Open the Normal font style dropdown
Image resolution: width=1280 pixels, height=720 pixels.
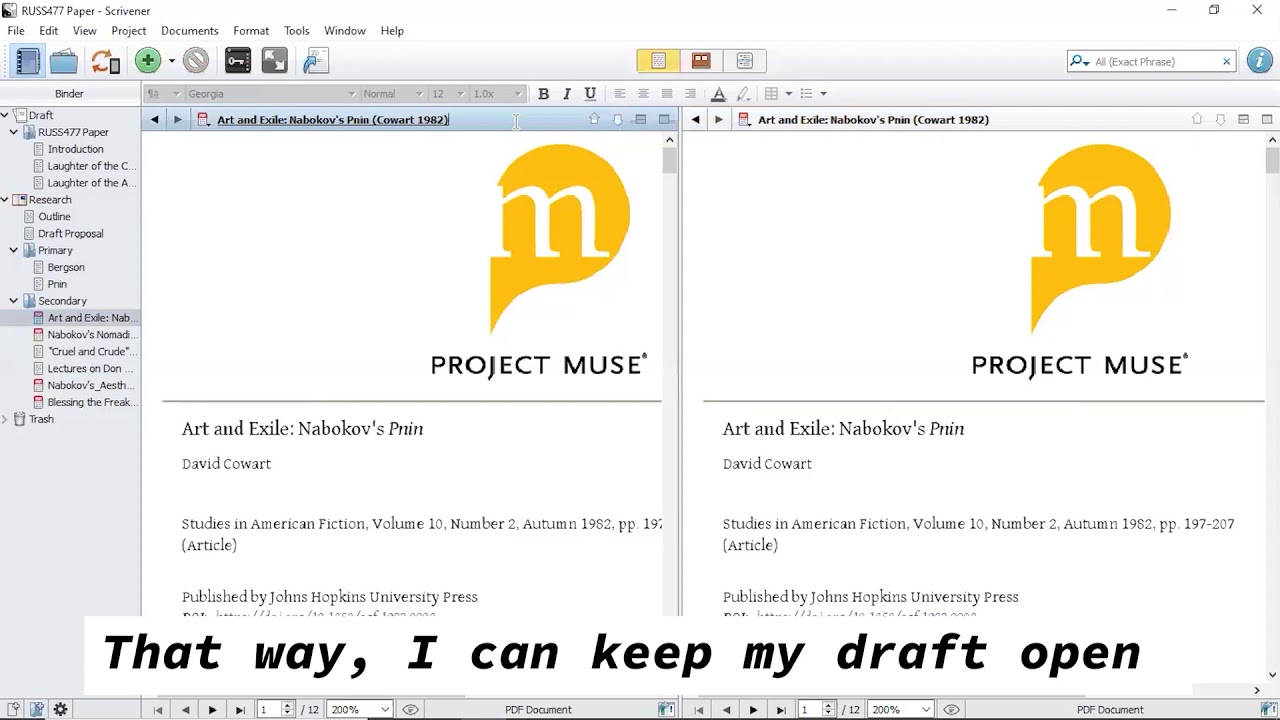(392, 94)
